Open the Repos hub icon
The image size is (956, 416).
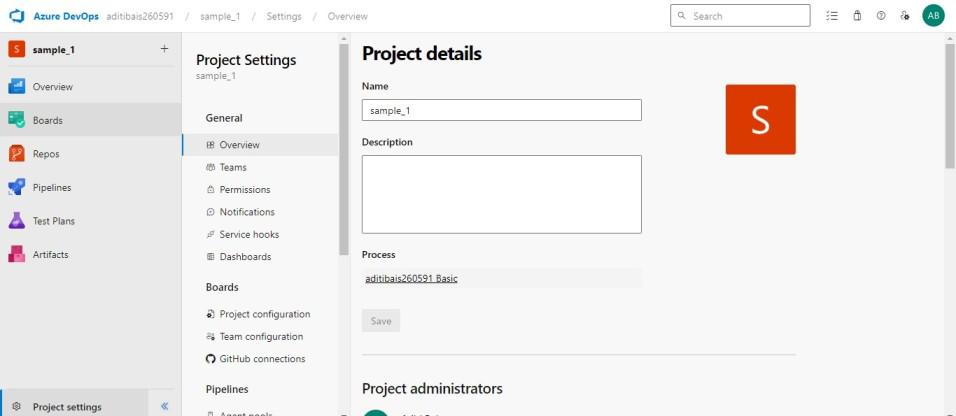point(16,154)
